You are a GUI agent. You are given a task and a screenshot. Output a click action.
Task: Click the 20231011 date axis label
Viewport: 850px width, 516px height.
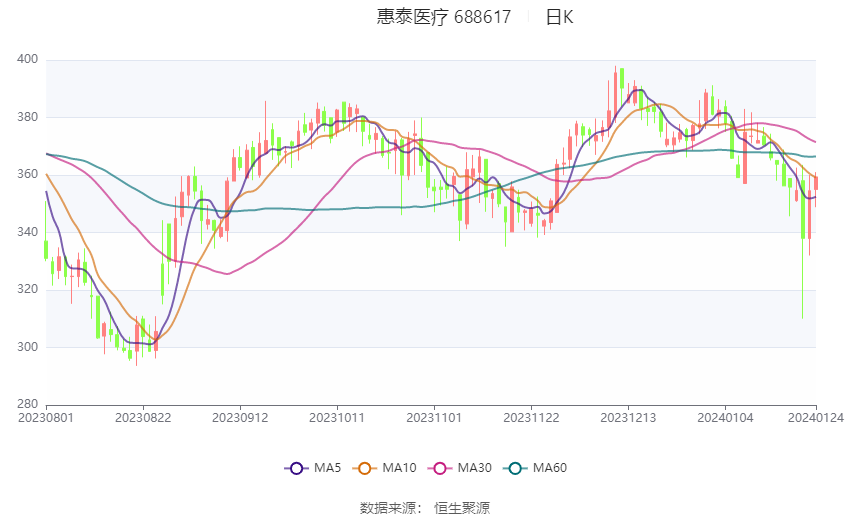337,418
